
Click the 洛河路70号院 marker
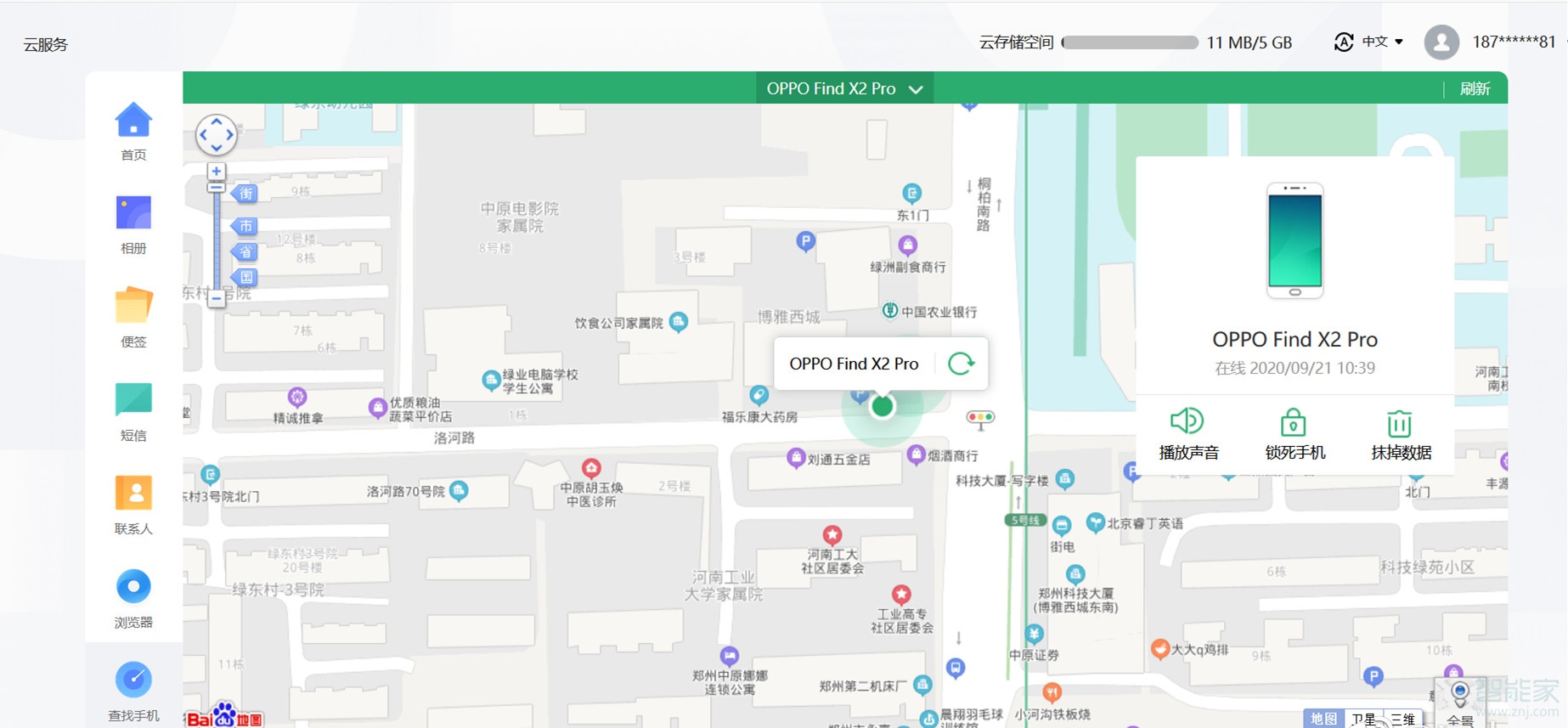[x=459, y=490]
